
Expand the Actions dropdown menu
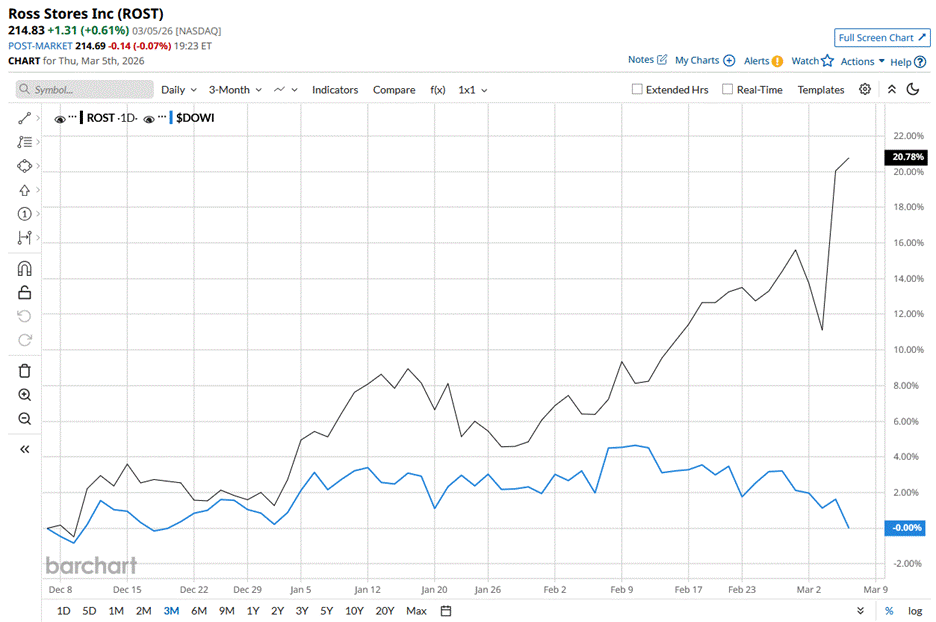click(863, 61)
